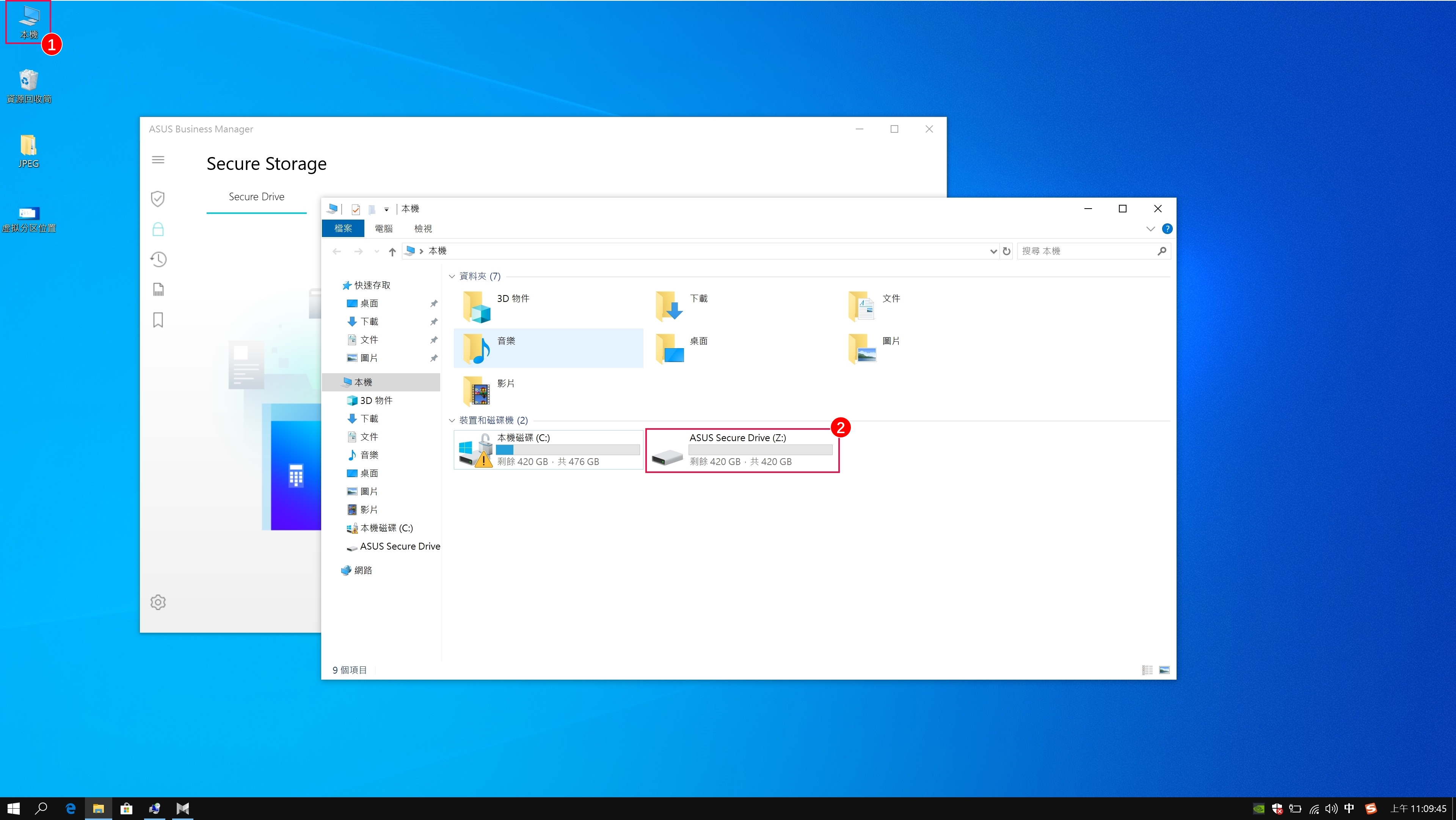The image size is (1456, 820).
Task: Open the hamburger menu in ASUS Business Manager
Action: click(x=158, y=159)
